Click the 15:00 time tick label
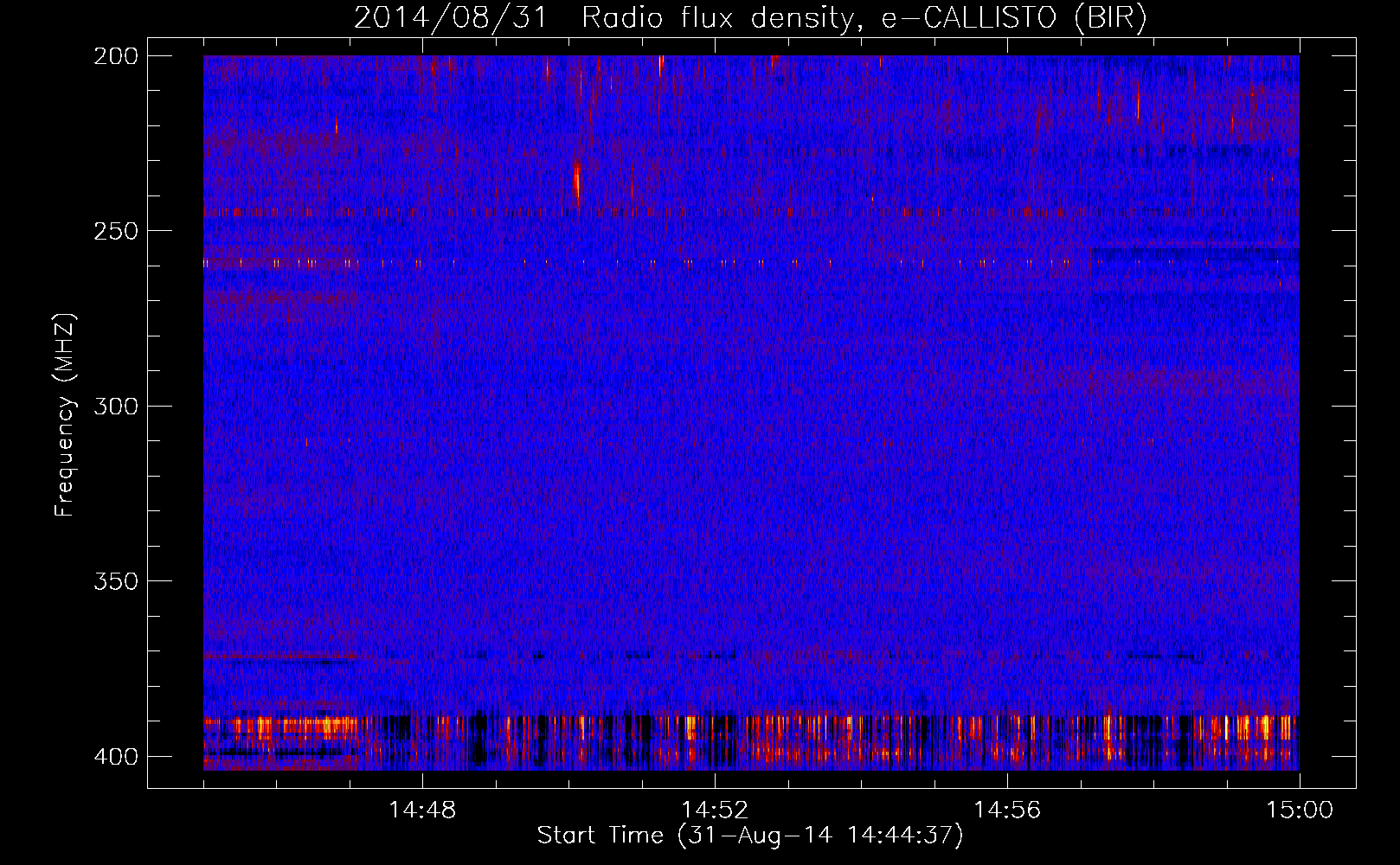The image size is (1400, 865). pos(1300,810)
